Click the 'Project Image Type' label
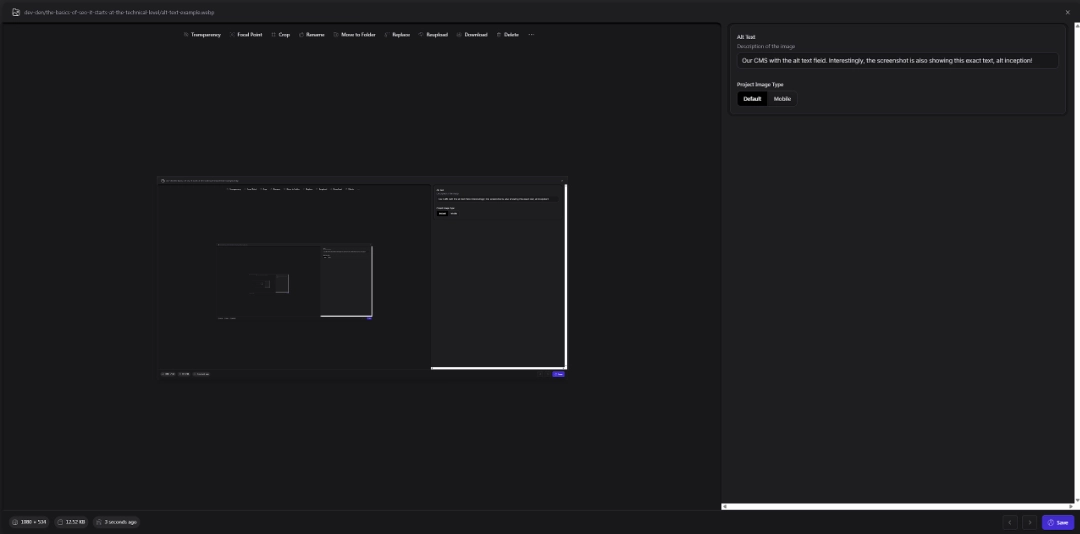The image size is (1080, 534). click(760, 84)
